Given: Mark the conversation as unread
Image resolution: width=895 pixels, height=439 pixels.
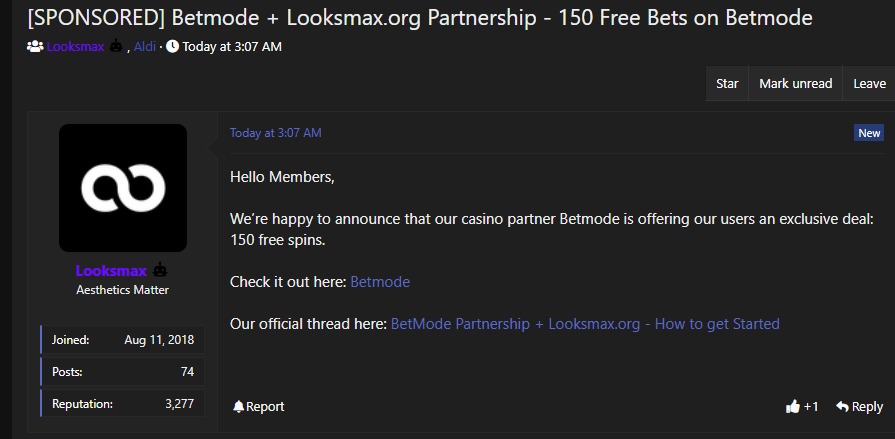Looking at the screenshot, I should [796, 84].
